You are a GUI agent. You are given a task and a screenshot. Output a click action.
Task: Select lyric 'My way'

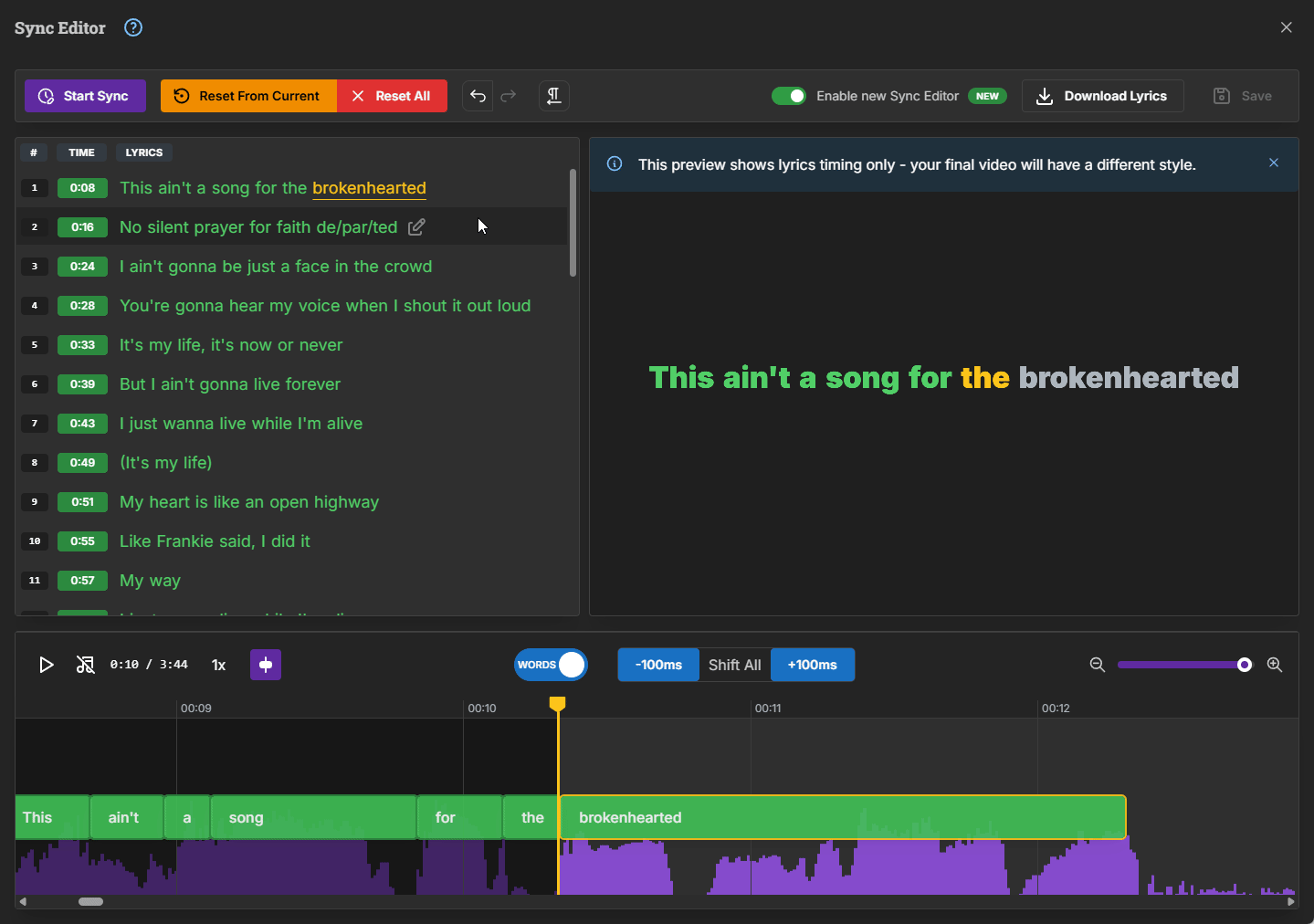point(150,580)
